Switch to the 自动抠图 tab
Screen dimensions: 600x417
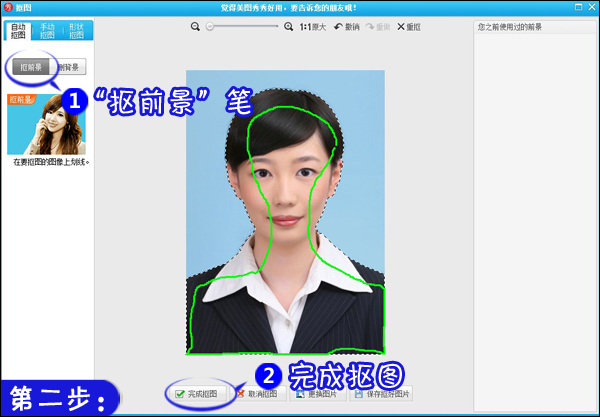tap(19, 31)
